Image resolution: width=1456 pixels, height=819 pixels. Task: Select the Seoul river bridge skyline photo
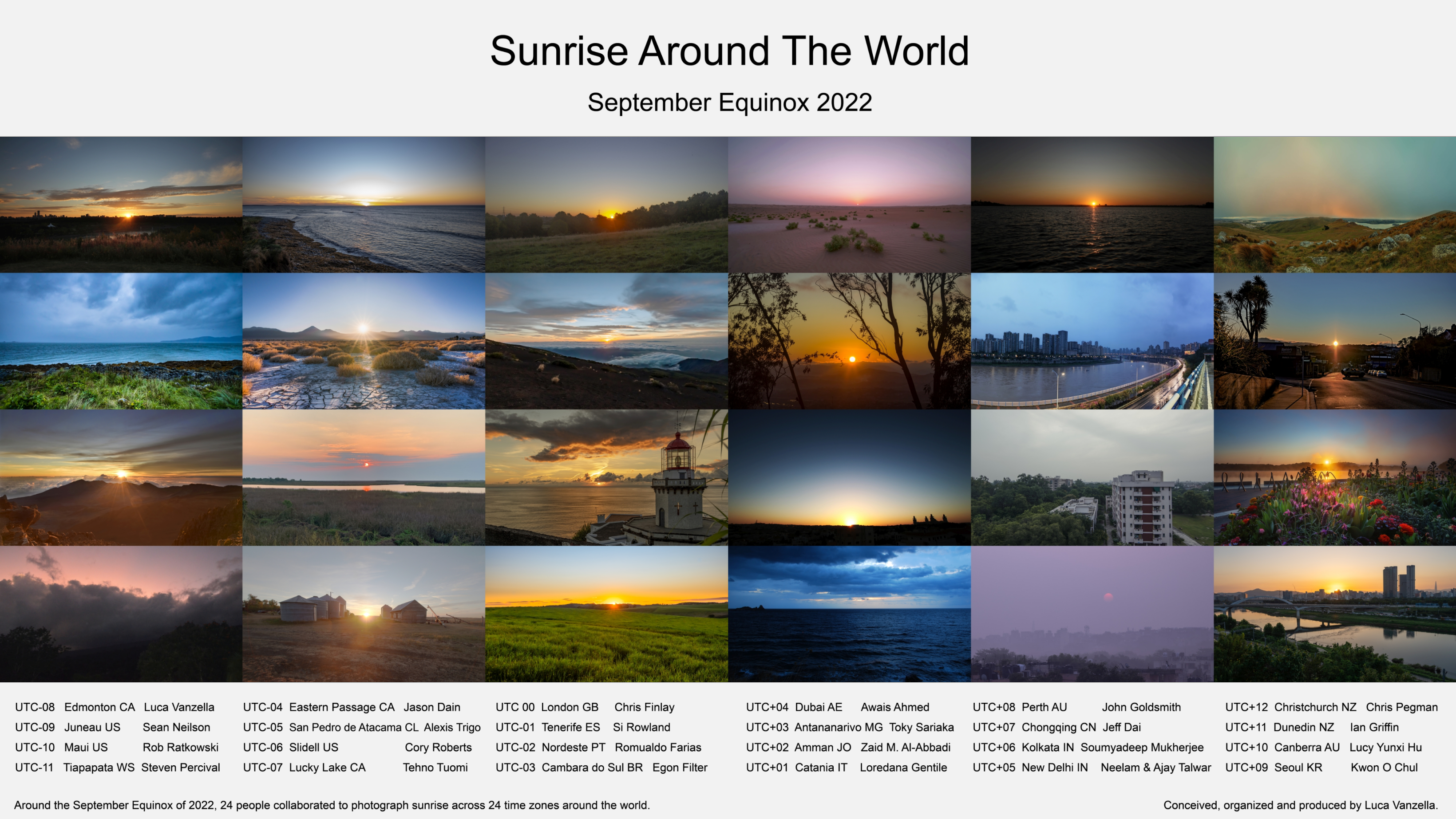(x=1334, y=614)
